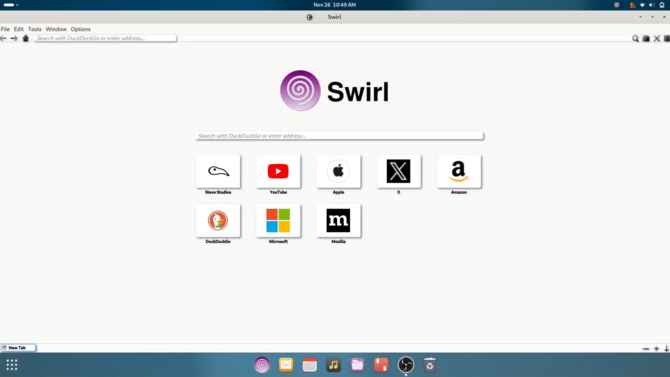Go back with the back arrow
This screenshot has height=377, width=670.
[3, 38]
